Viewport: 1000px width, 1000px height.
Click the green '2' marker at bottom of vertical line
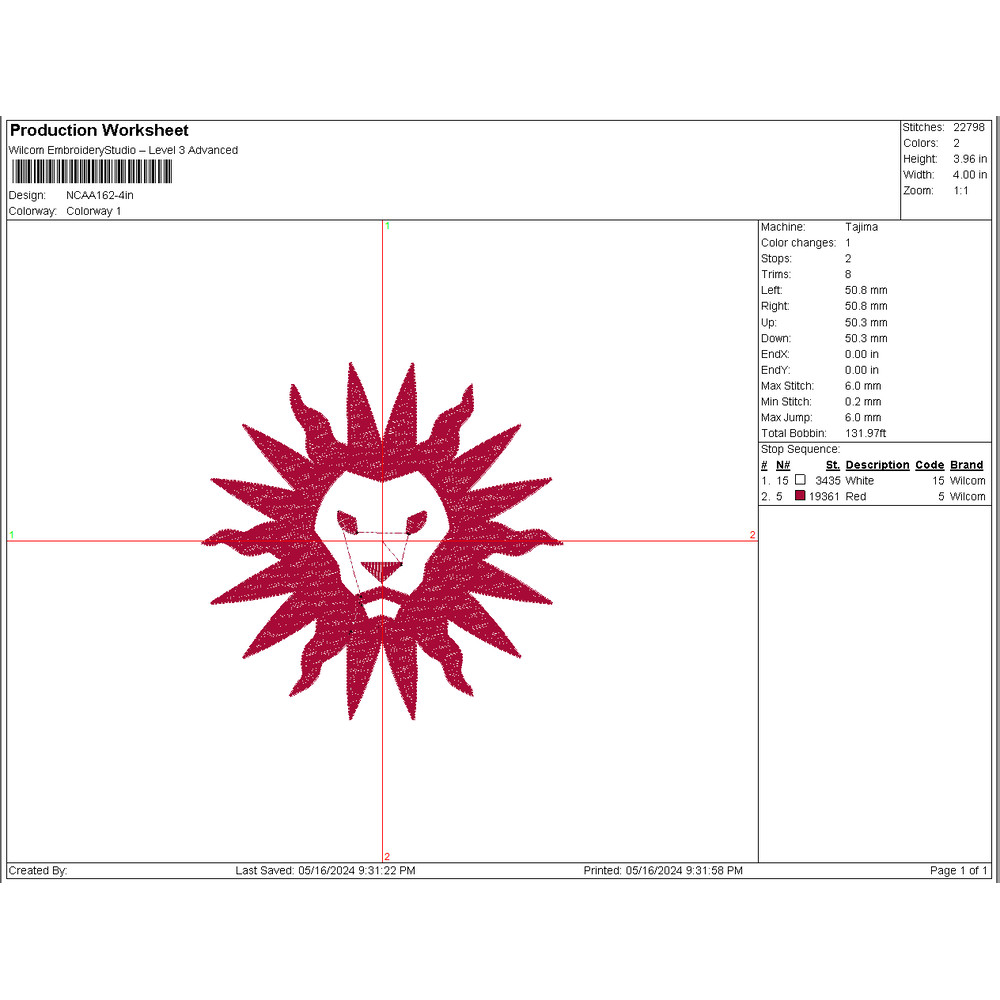(387, 856)
